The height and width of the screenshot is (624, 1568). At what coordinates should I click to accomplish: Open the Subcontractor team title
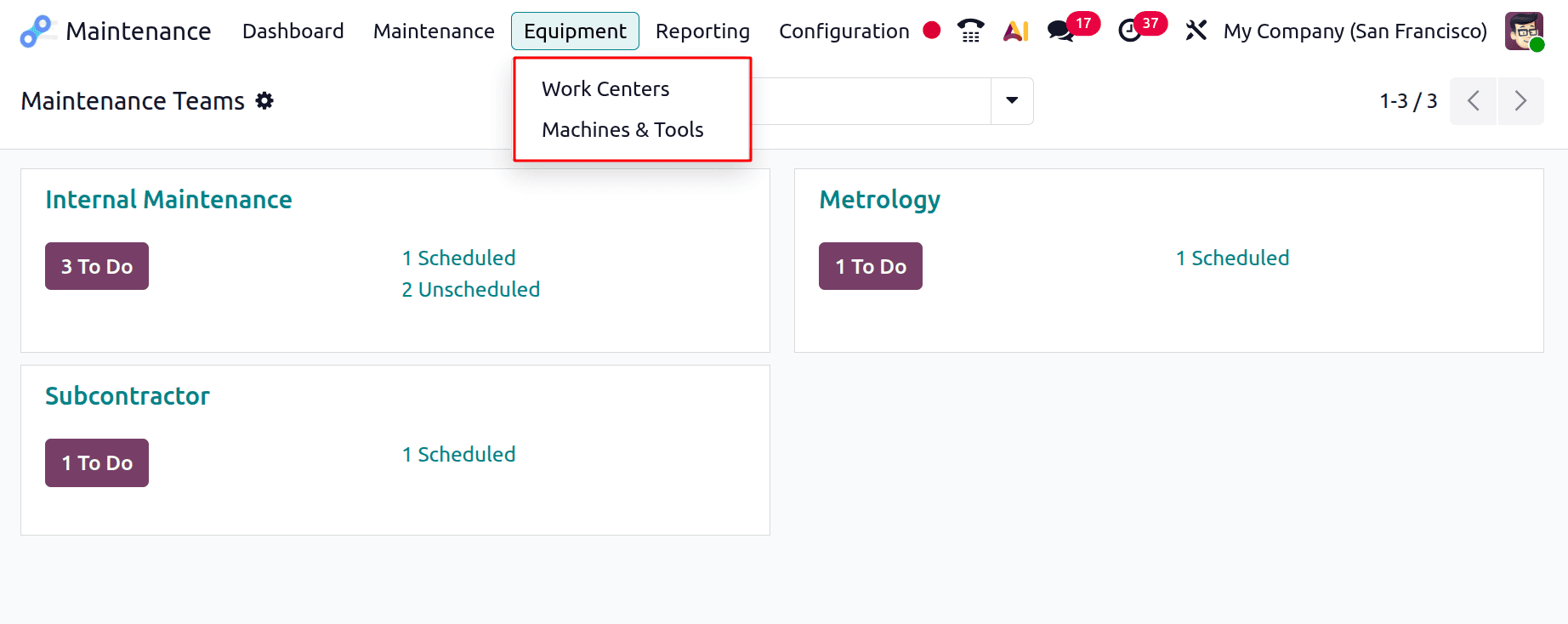click(128, 396)
